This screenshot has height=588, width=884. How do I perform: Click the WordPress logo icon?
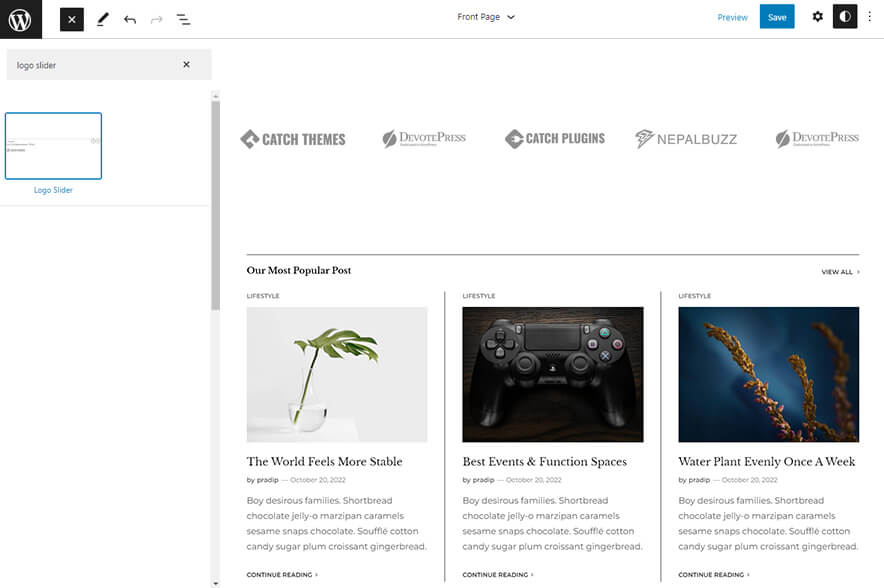[x=20, y=19]
